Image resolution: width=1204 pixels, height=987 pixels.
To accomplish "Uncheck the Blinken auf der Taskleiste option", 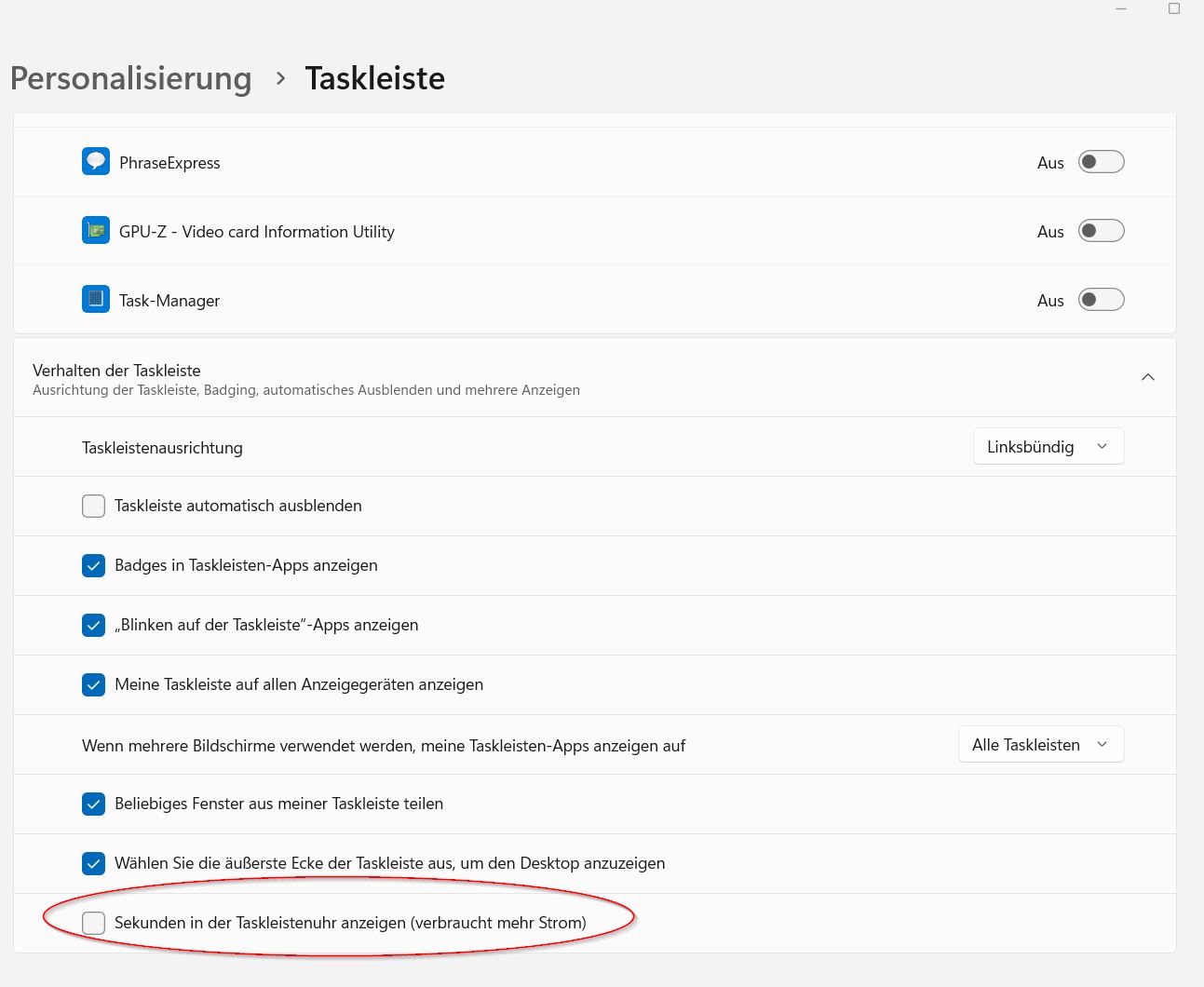I will [x=94, y=625].
